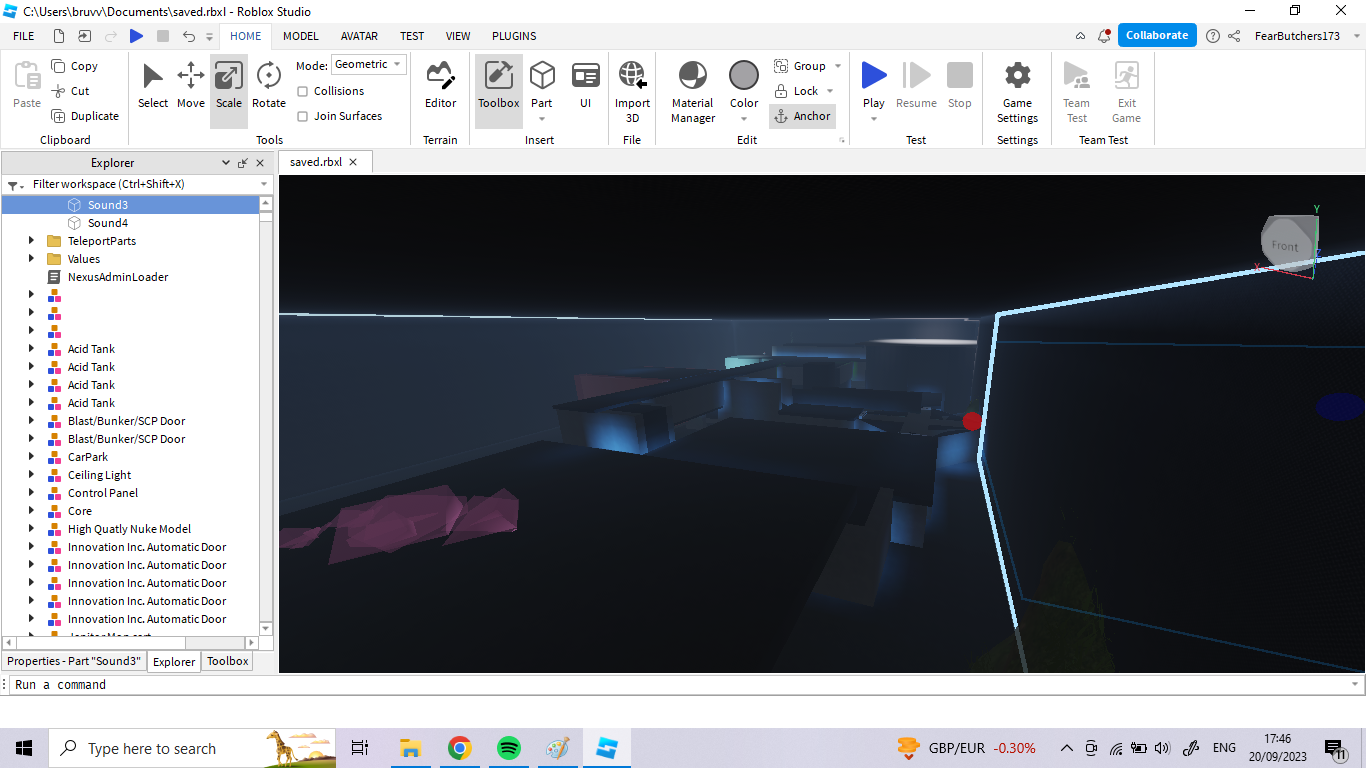This screenshot has height=768, width=1366.
Task: Switch to the PLUGINS ribbon tab
Action: click(x=514, y=36)
